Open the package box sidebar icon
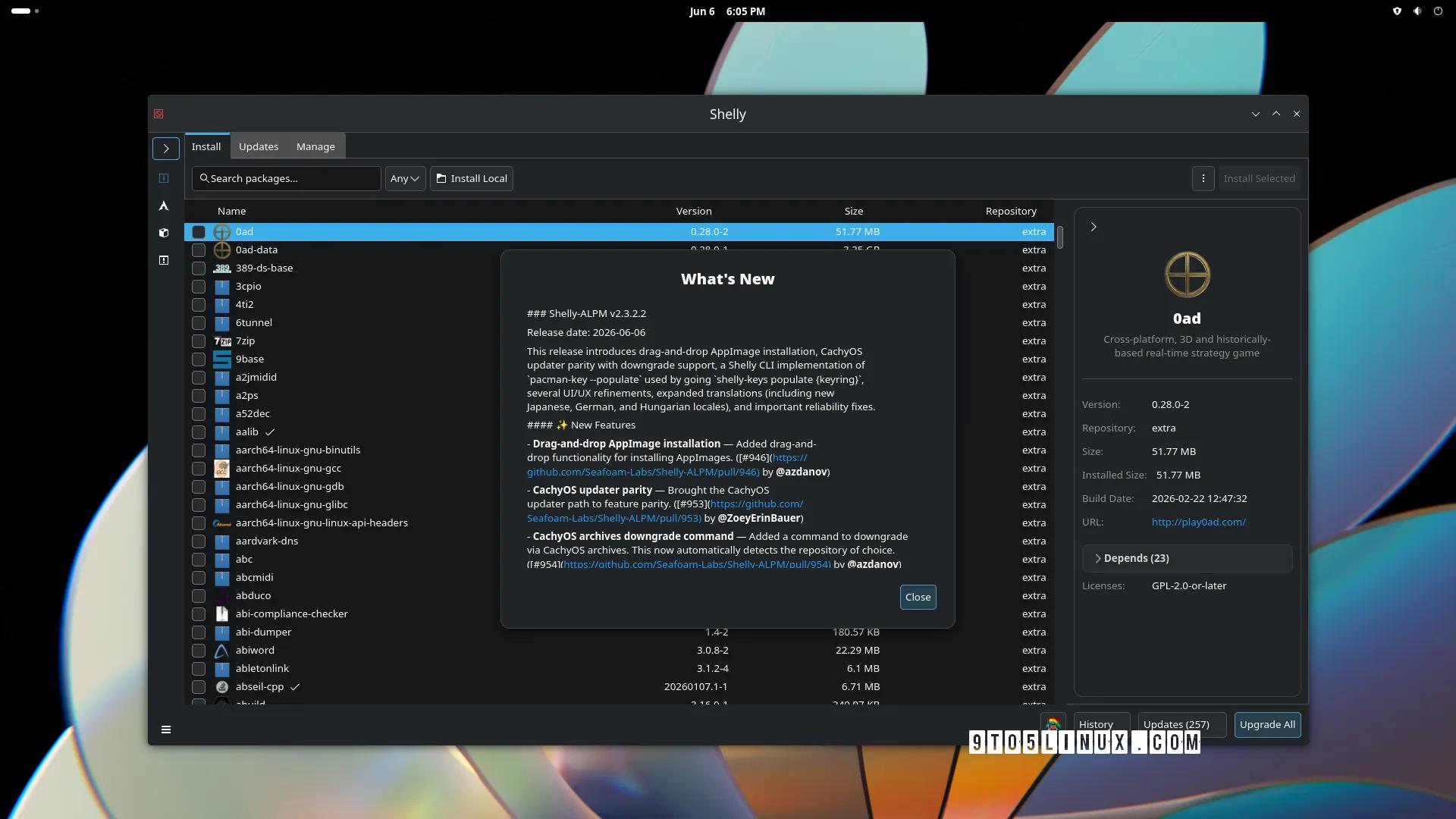Image resolution: width=1456 pixels, height=819 pixels. pos(164,233)
